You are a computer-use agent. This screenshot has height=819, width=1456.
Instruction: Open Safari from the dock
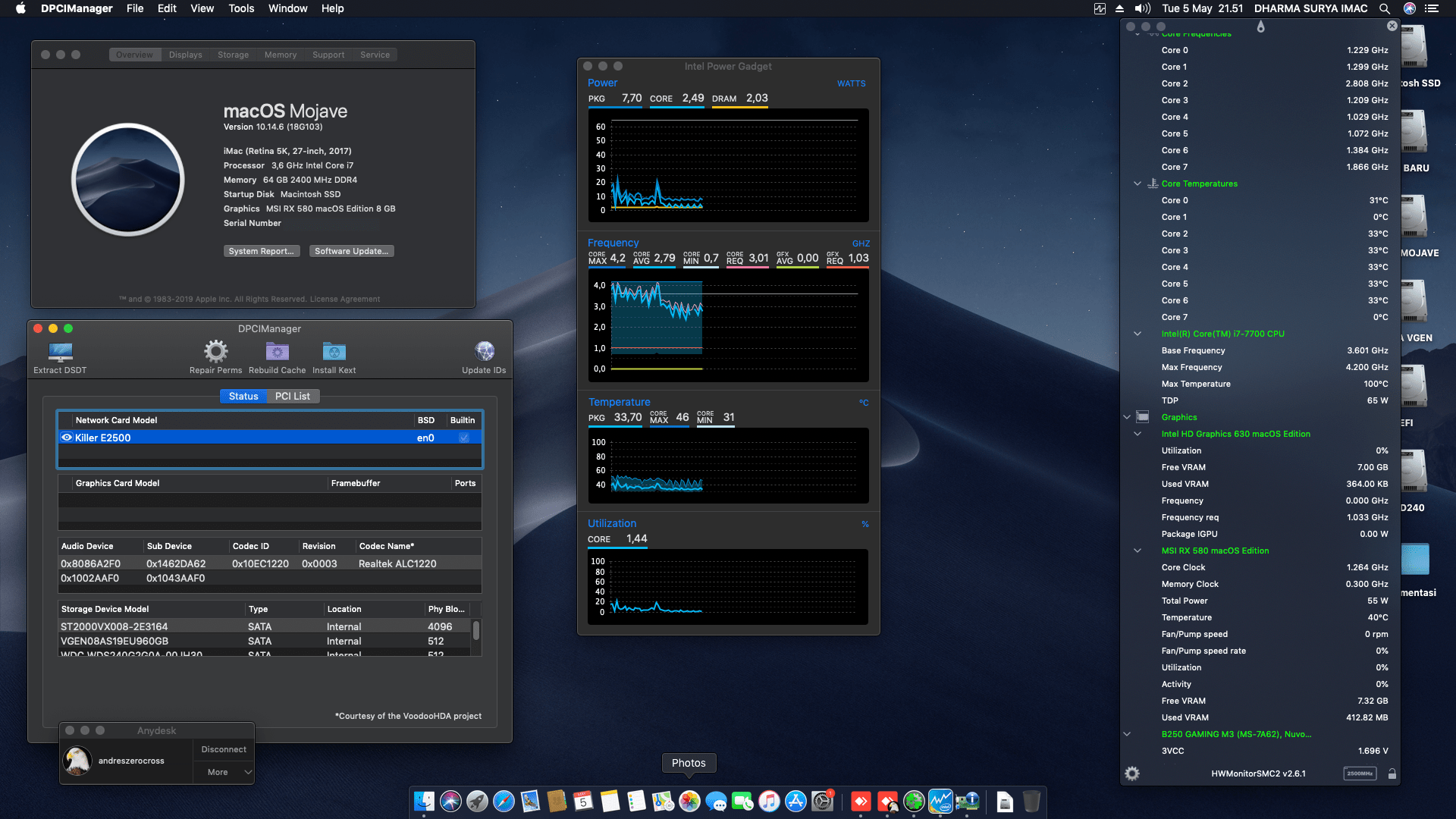pyautogui.click(x=504, y=802)
